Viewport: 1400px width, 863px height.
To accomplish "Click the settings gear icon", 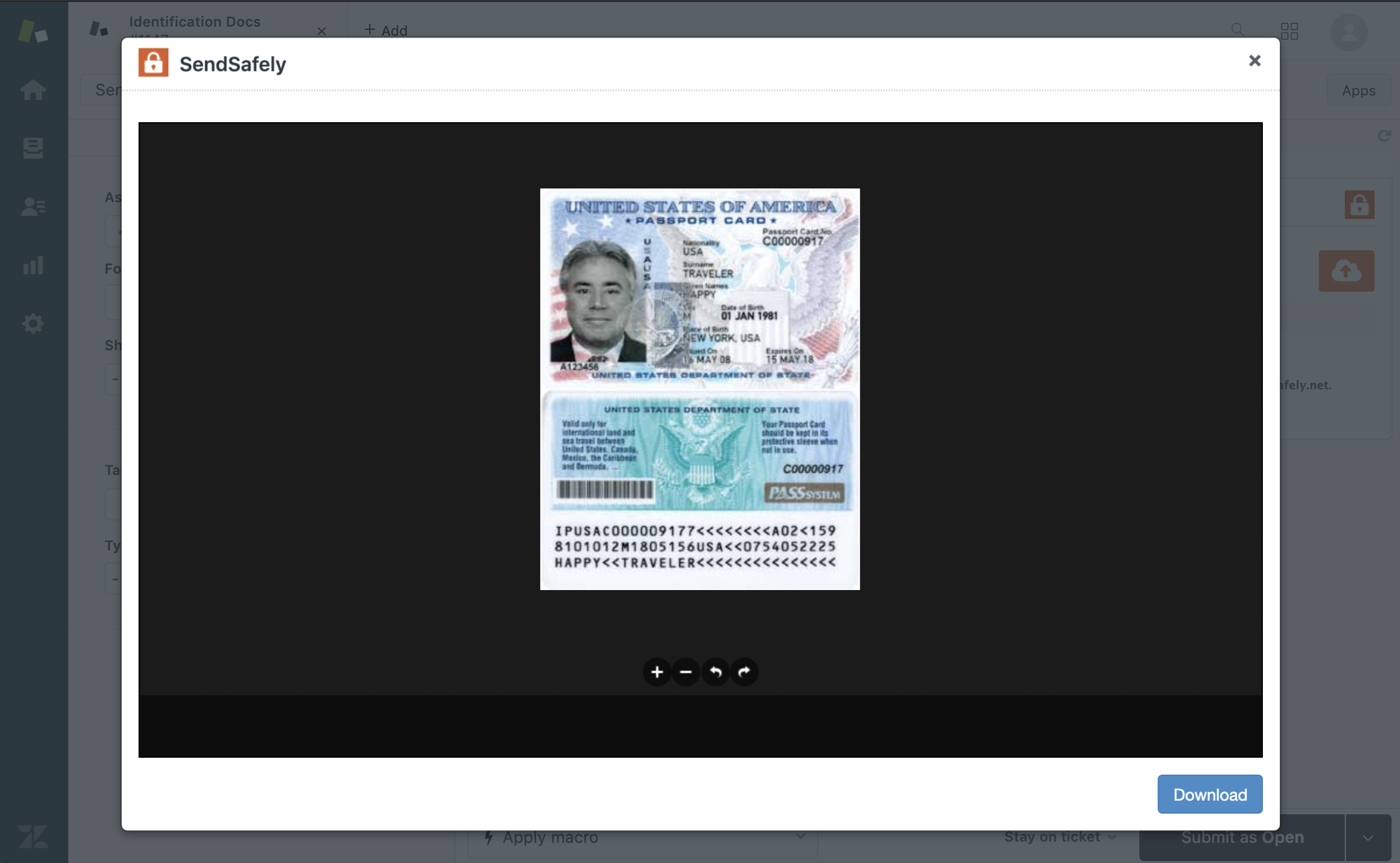I will [33, 324].
